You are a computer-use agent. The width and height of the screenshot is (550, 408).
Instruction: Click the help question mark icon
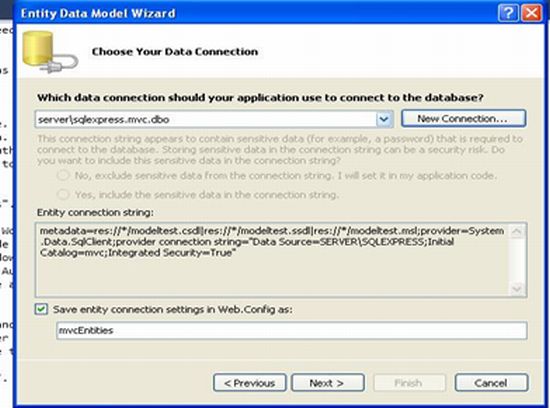(x=508, y=13)
